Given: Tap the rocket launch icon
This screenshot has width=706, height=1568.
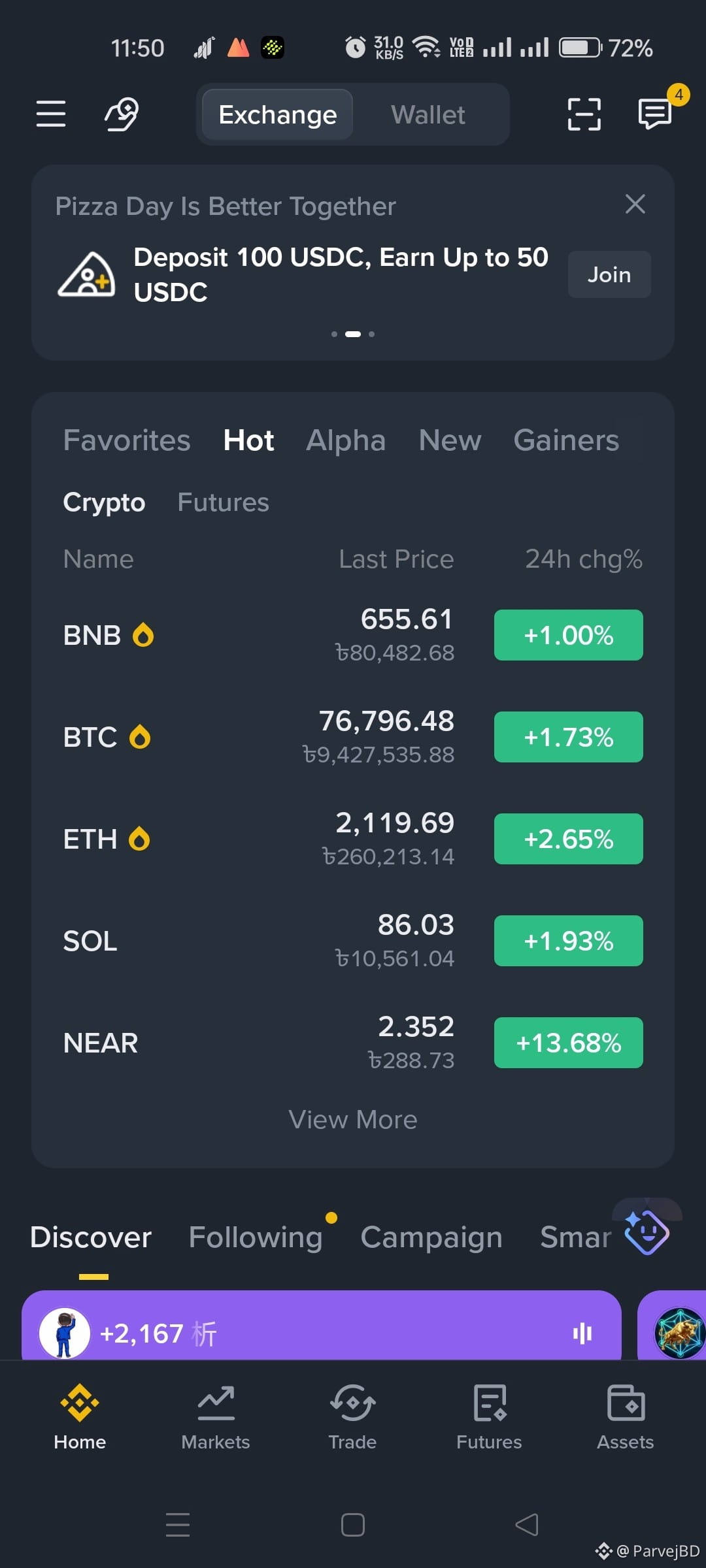Looking at the screenshot, I should click(122, 114).
